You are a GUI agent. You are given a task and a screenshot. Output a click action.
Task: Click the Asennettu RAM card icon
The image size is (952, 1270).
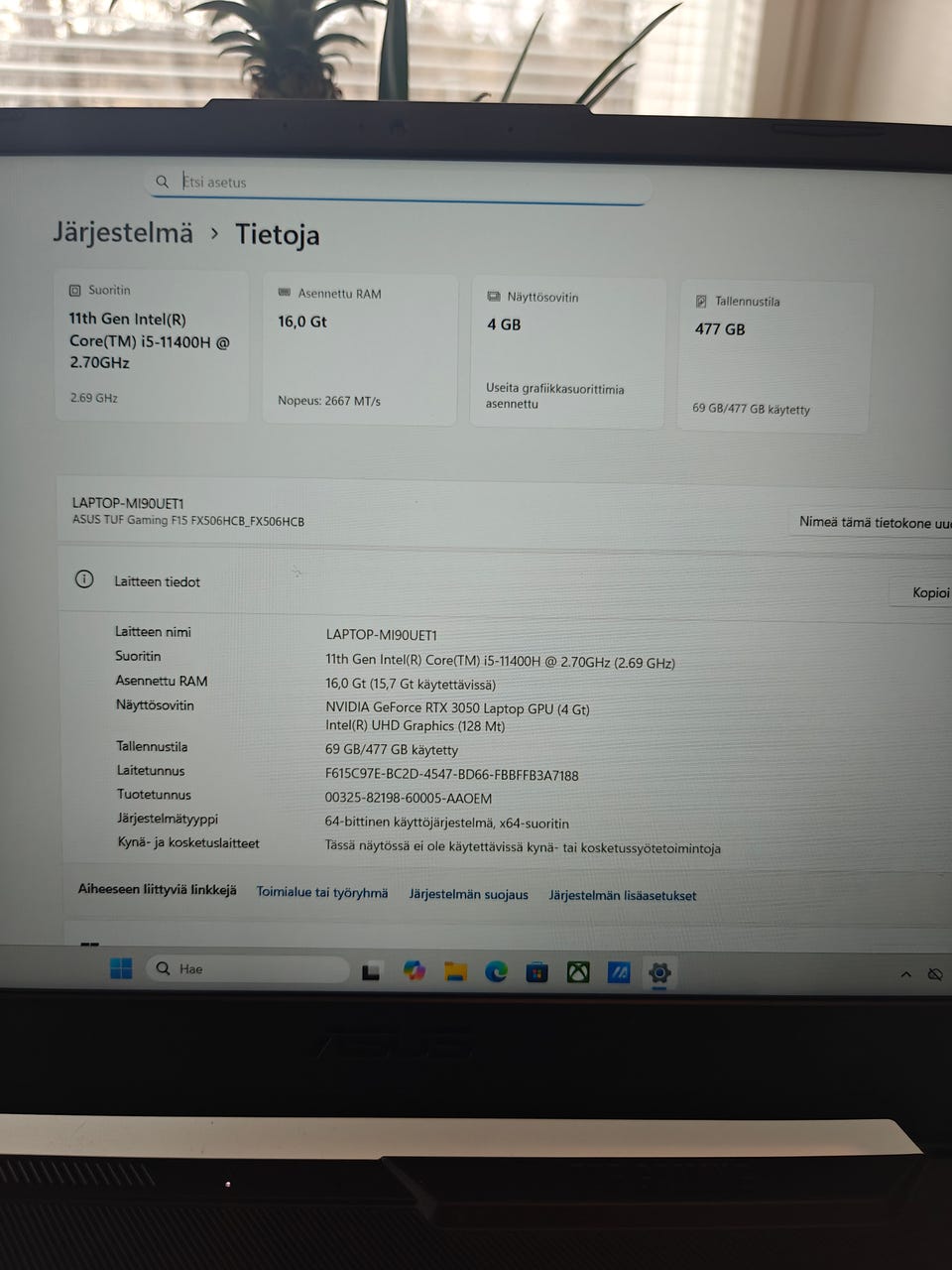(285, 293)
